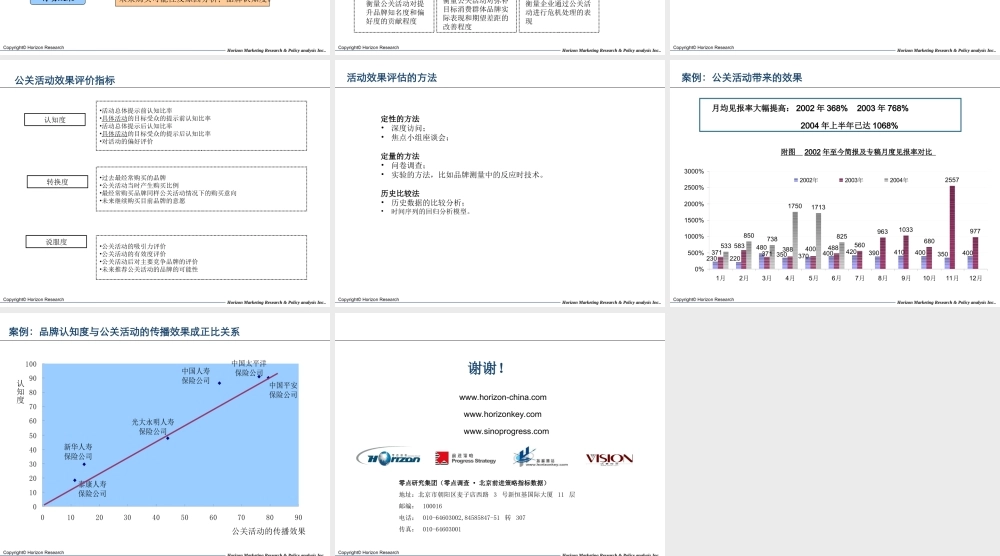Click the 未来推荐公关活动的品牌的可能性 bullet

click(149, 269)
